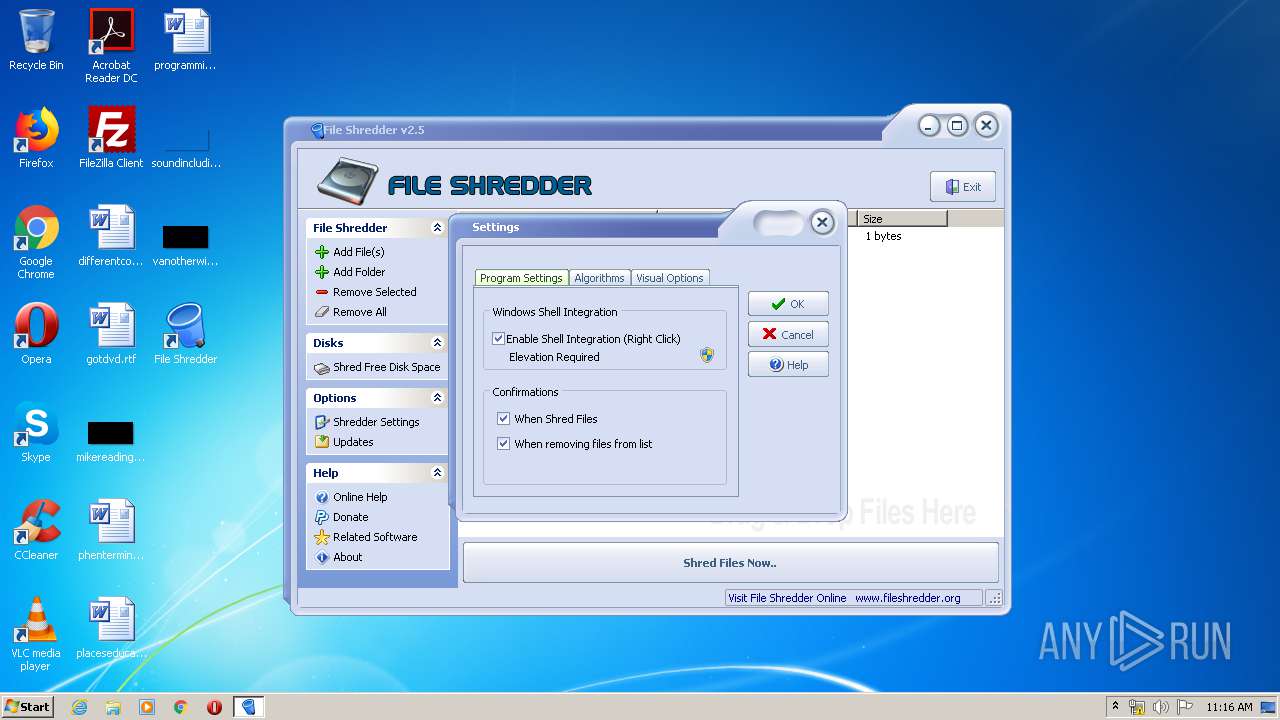Click the Help button in Settings
This screenshot has width=1280, height=720.
(x=788, y=365)
